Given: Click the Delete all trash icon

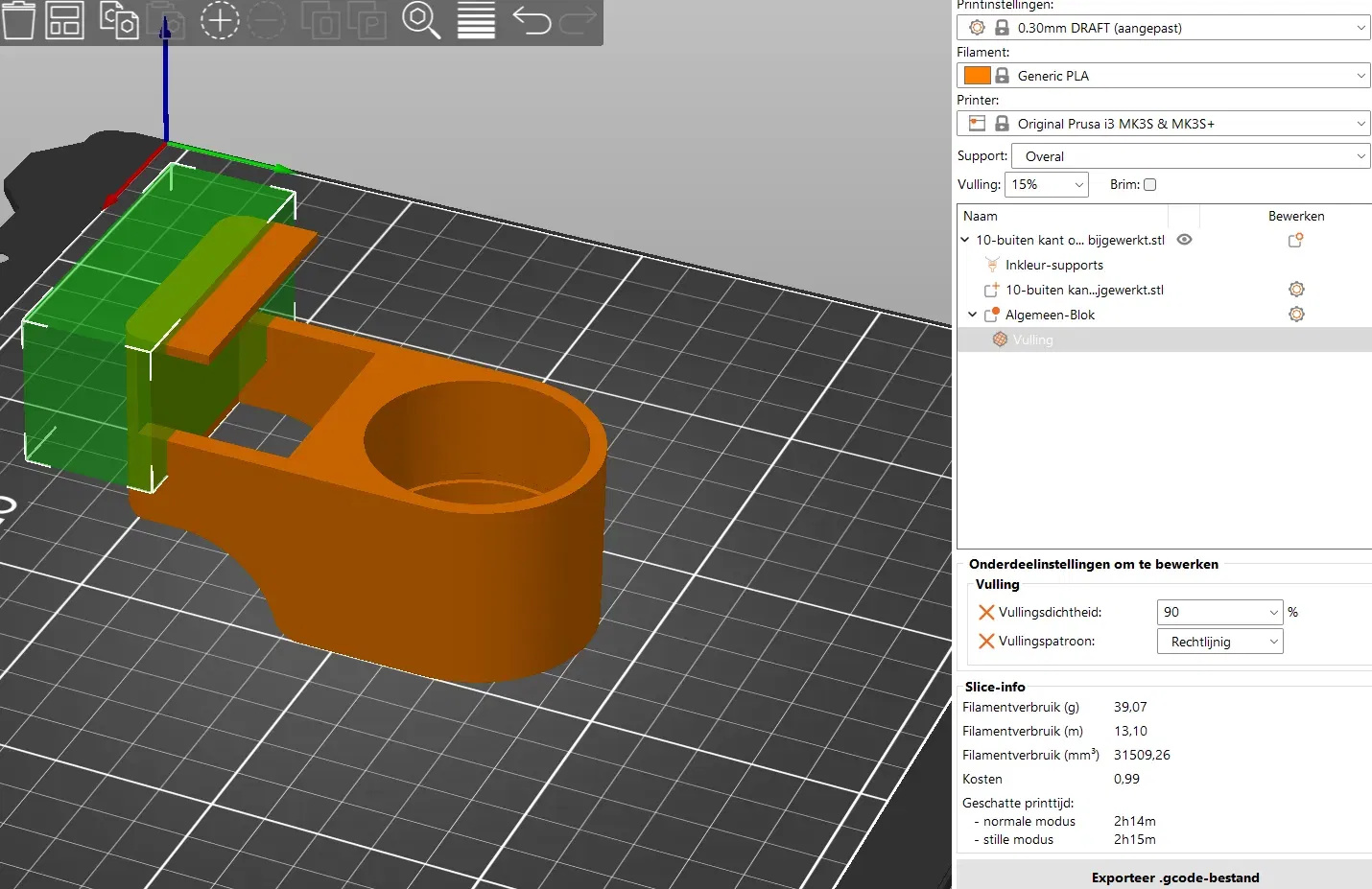Looking at the screenshot, I should [x=18, y=20].
